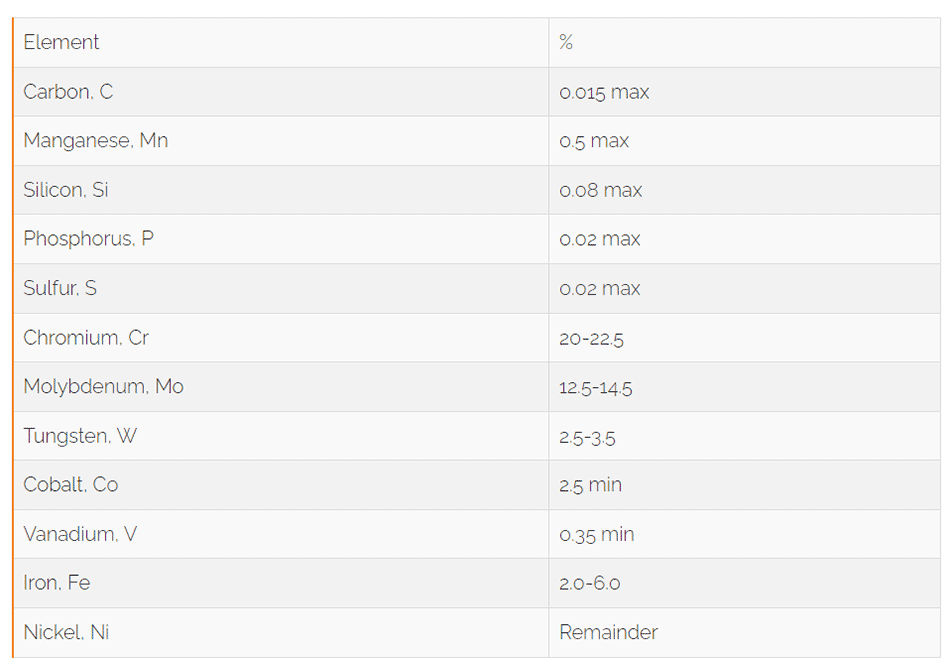Image resolution: width=945 pixels, height=664 pixels.
Task: Click the 0.5 max value
Action: coord(594,141)
